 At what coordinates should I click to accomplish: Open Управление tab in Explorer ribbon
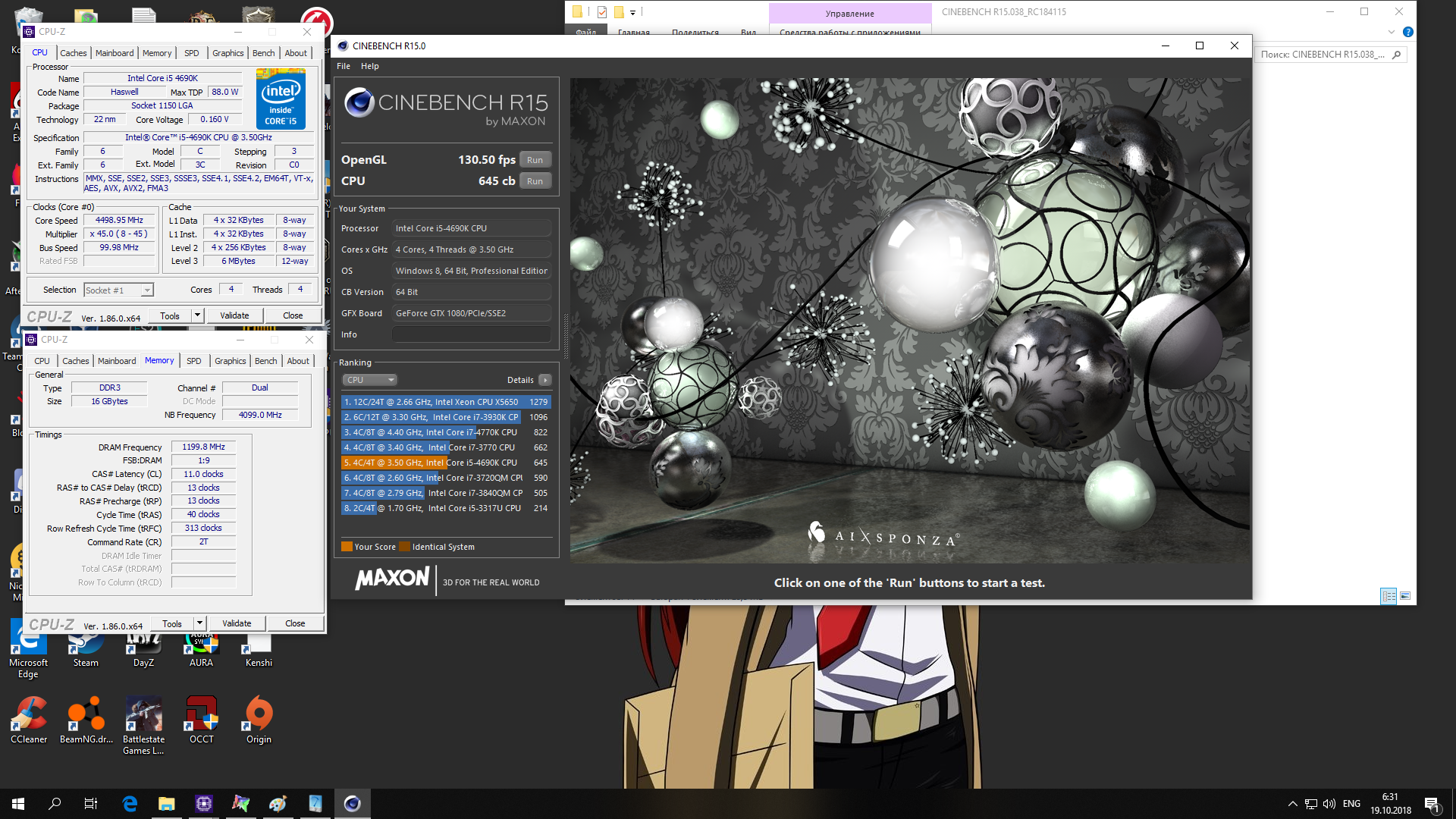(x=849, y=14)
